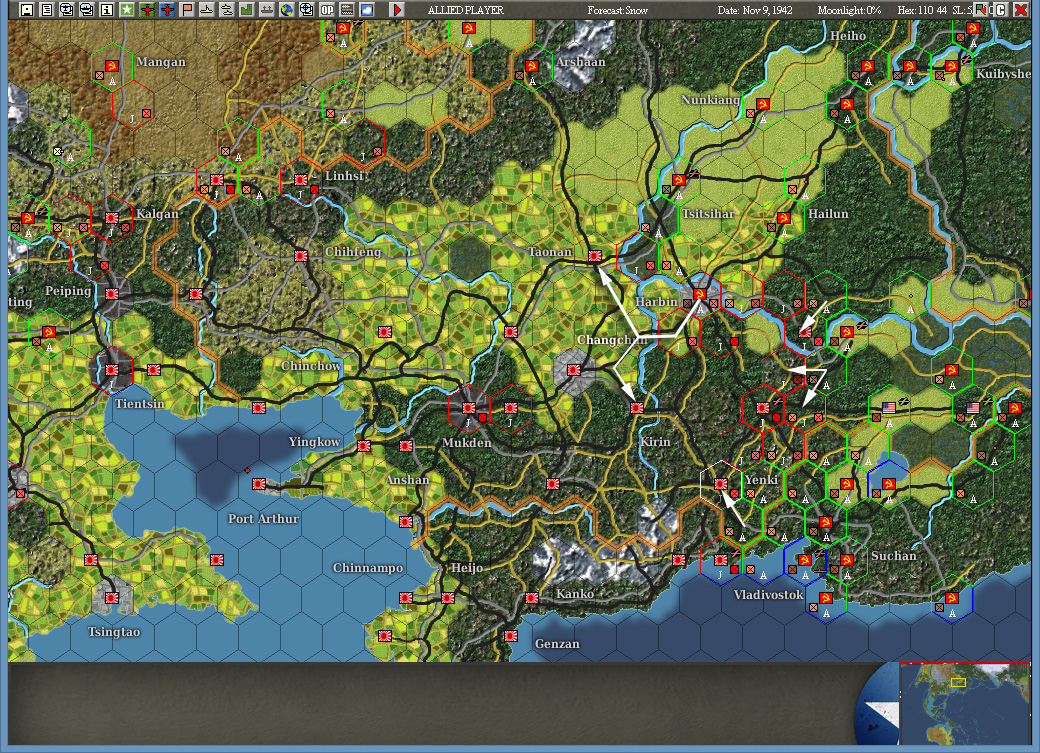Click the 'Forecast: Snow' status text
Image resolution: width=1040 pixels, height=753 pixels.
pos(618,10)
